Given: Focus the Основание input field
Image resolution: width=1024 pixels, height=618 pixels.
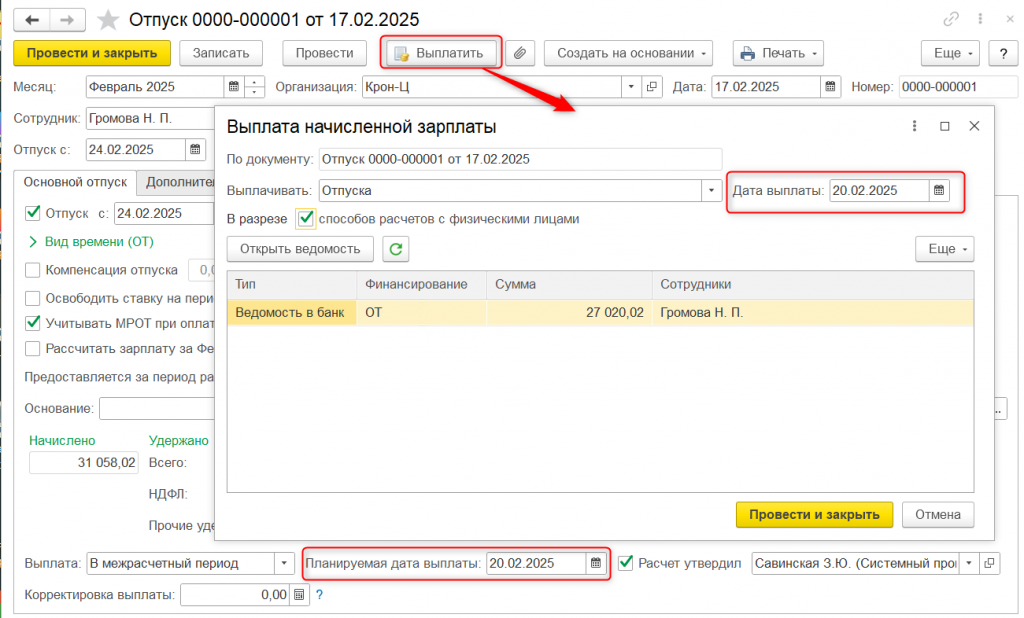Looking at the screenshot, I should point(157,408).
